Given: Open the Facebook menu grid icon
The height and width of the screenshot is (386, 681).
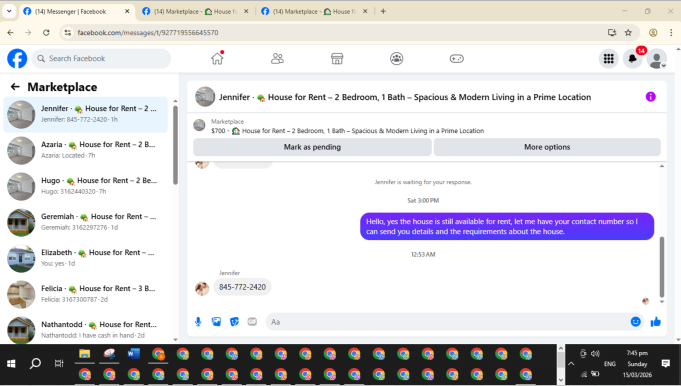Looking at the screenshot, I should click(x=608, y=59).
